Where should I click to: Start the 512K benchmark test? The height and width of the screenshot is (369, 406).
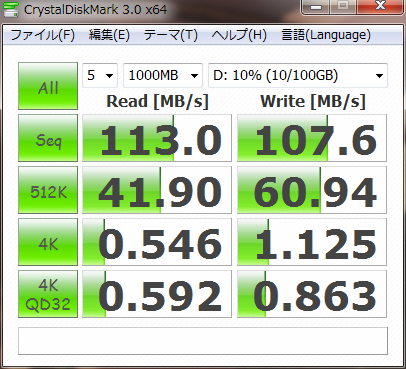[x=48, y=190]
